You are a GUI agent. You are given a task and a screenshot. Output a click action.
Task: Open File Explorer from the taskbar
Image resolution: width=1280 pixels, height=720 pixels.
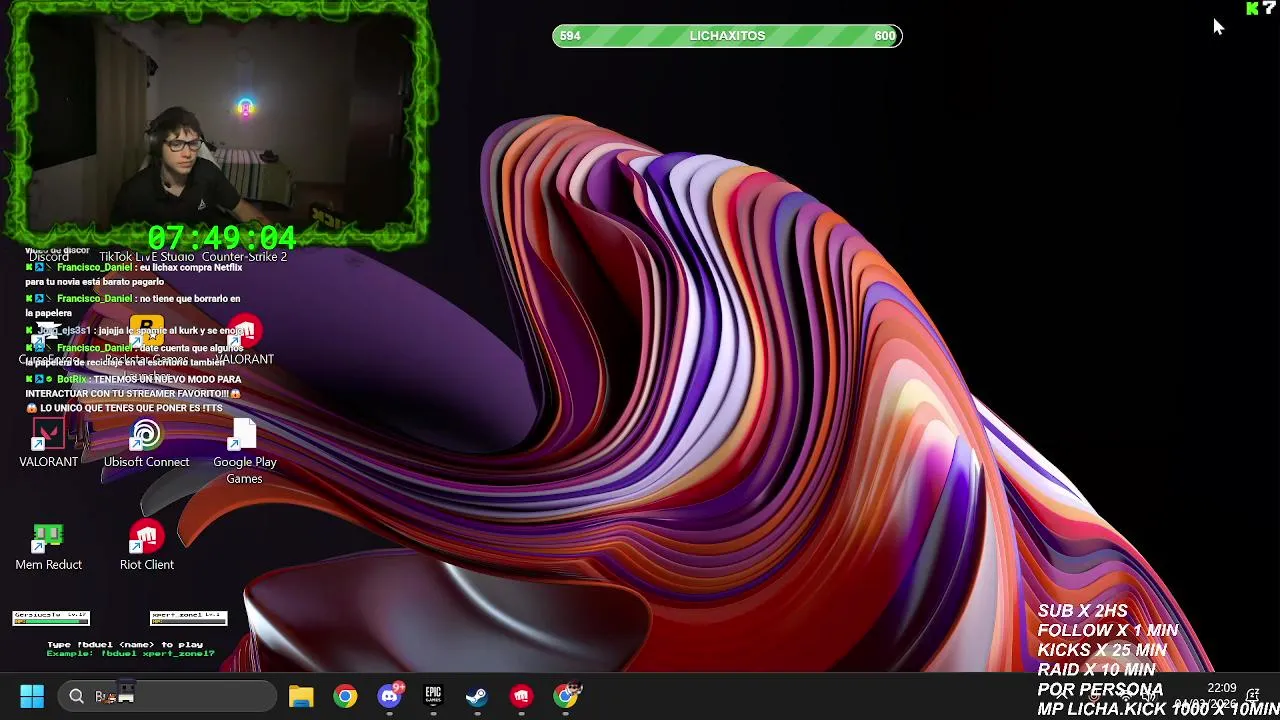pos(301,696)
